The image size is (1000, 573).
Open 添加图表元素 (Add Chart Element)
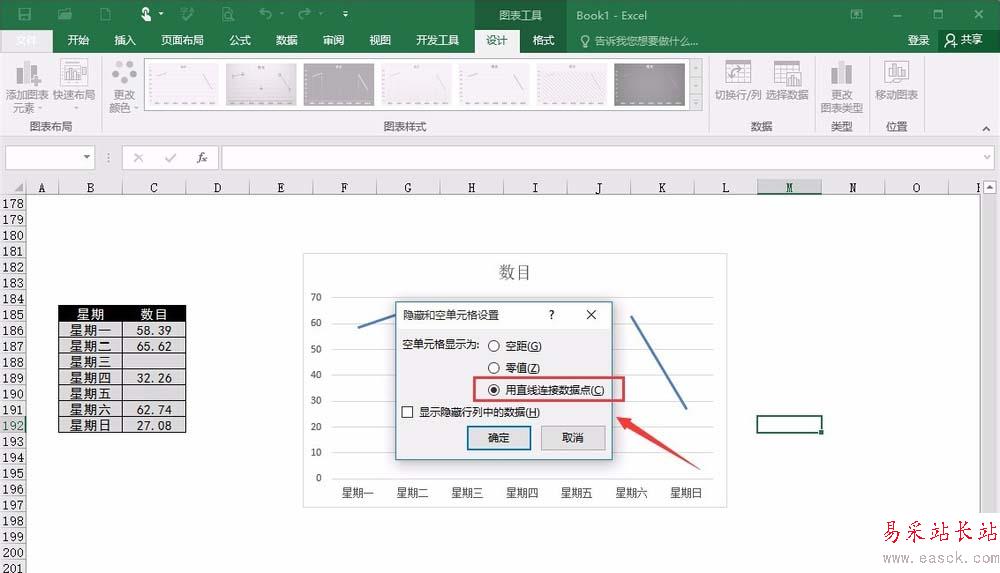coord(27,87)
